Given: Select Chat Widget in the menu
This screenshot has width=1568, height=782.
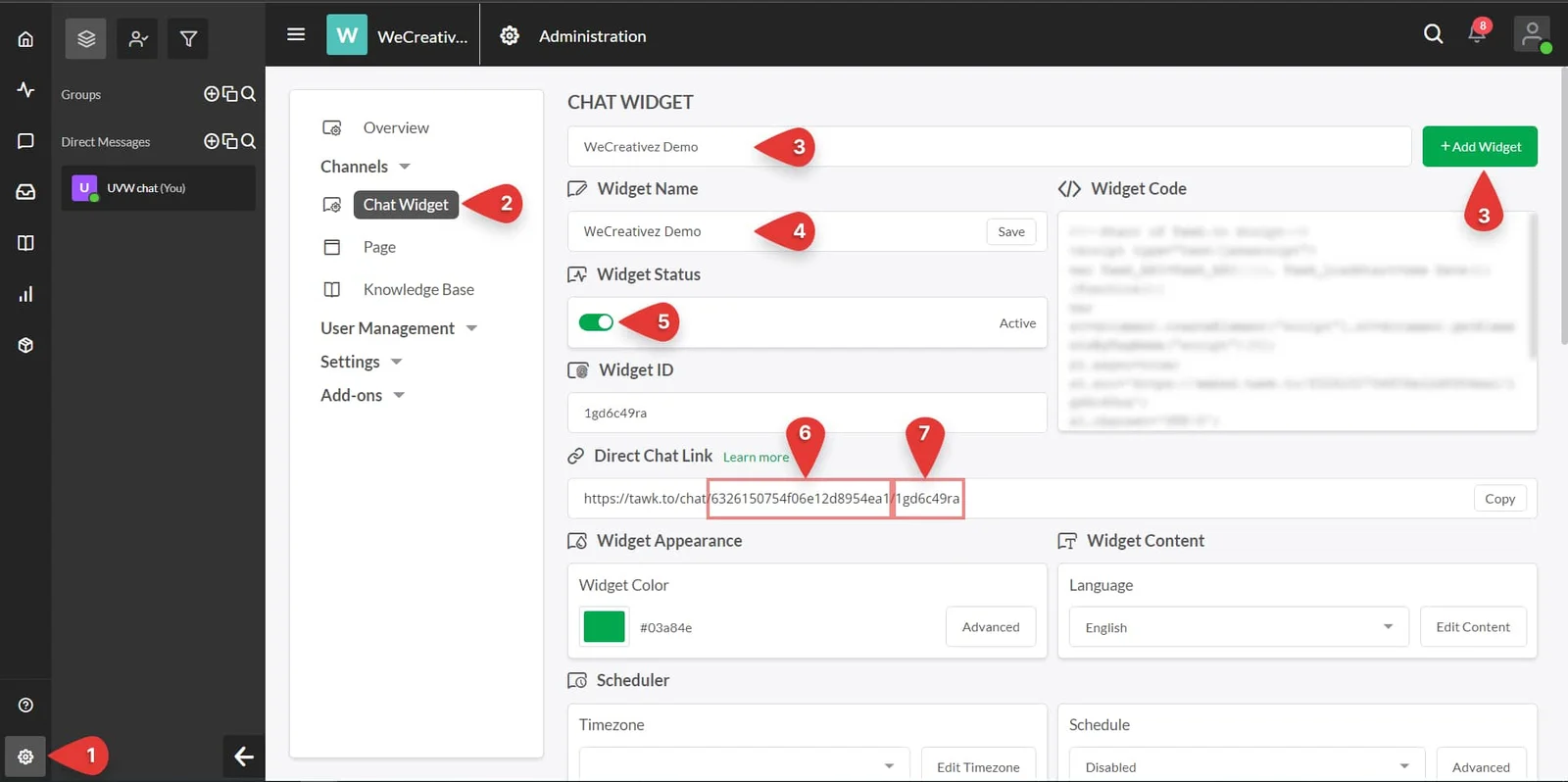Looking at the screenshot, I should (x=406, y=204).
